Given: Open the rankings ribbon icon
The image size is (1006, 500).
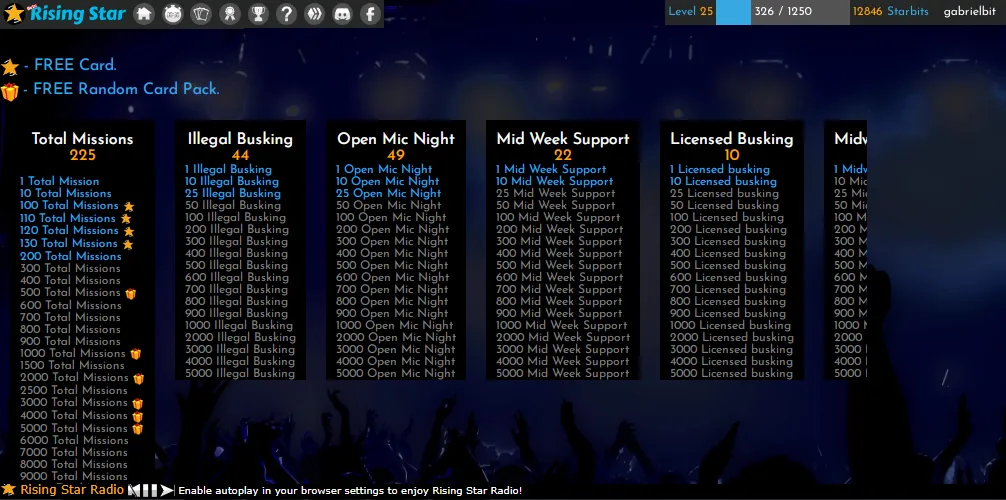Looking at the screenshot, I should coord(230,13).
